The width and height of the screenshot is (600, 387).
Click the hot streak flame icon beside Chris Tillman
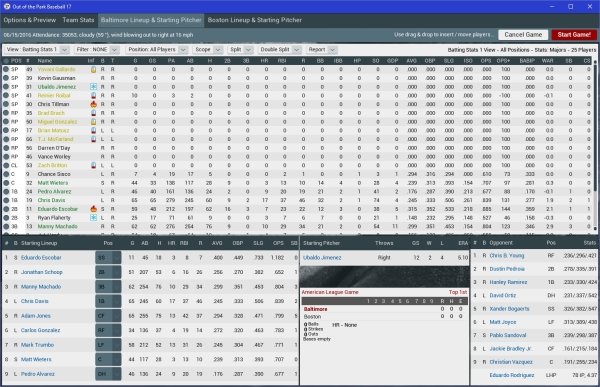tap(93, 104)
